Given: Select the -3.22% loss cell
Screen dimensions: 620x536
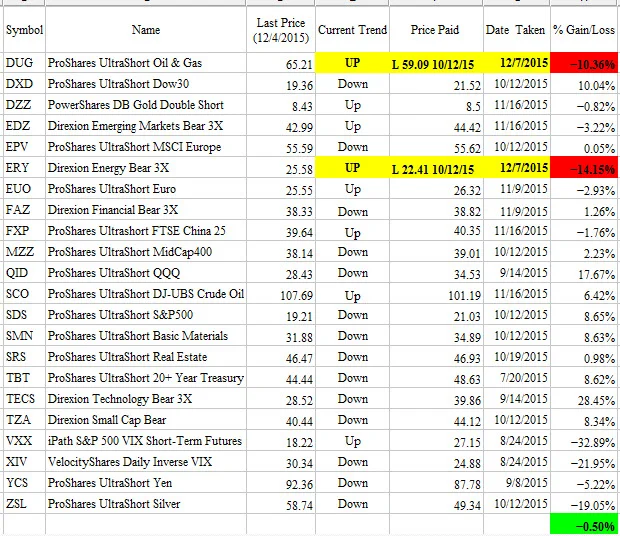Looking at the screenshot, I should [x=584, y=126].
